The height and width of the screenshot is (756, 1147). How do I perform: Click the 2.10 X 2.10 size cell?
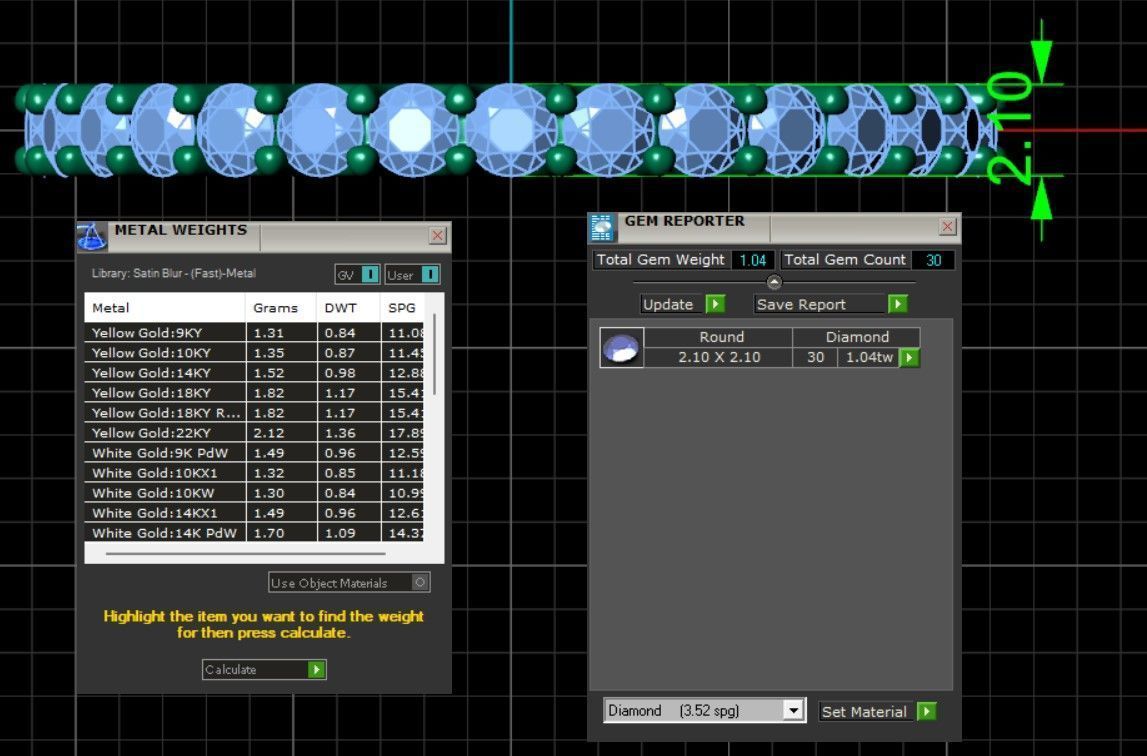click(x=719, y=357)
